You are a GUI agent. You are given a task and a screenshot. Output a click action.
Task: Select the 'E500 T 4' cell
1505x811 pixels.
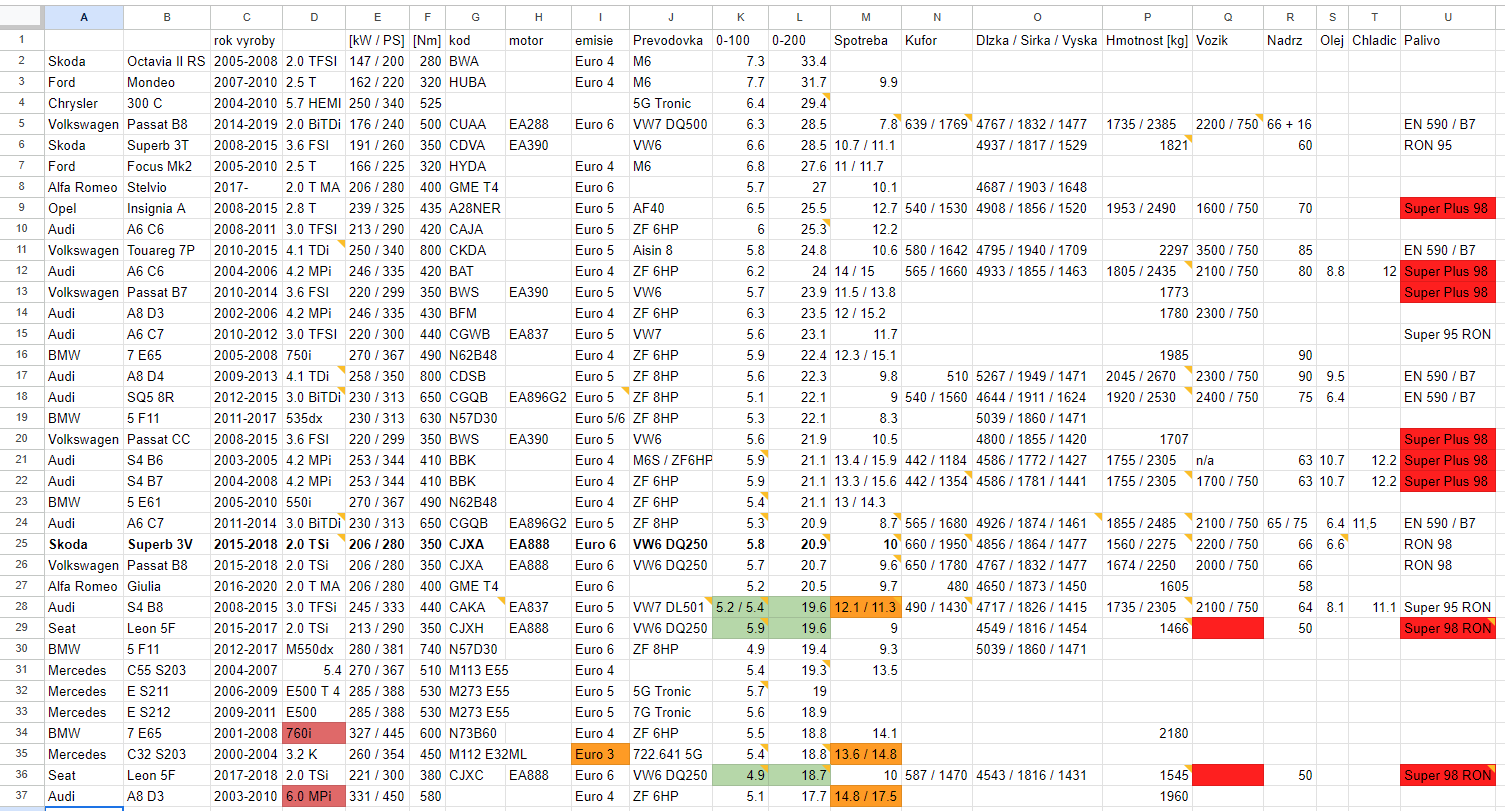(x=314, y=691)
